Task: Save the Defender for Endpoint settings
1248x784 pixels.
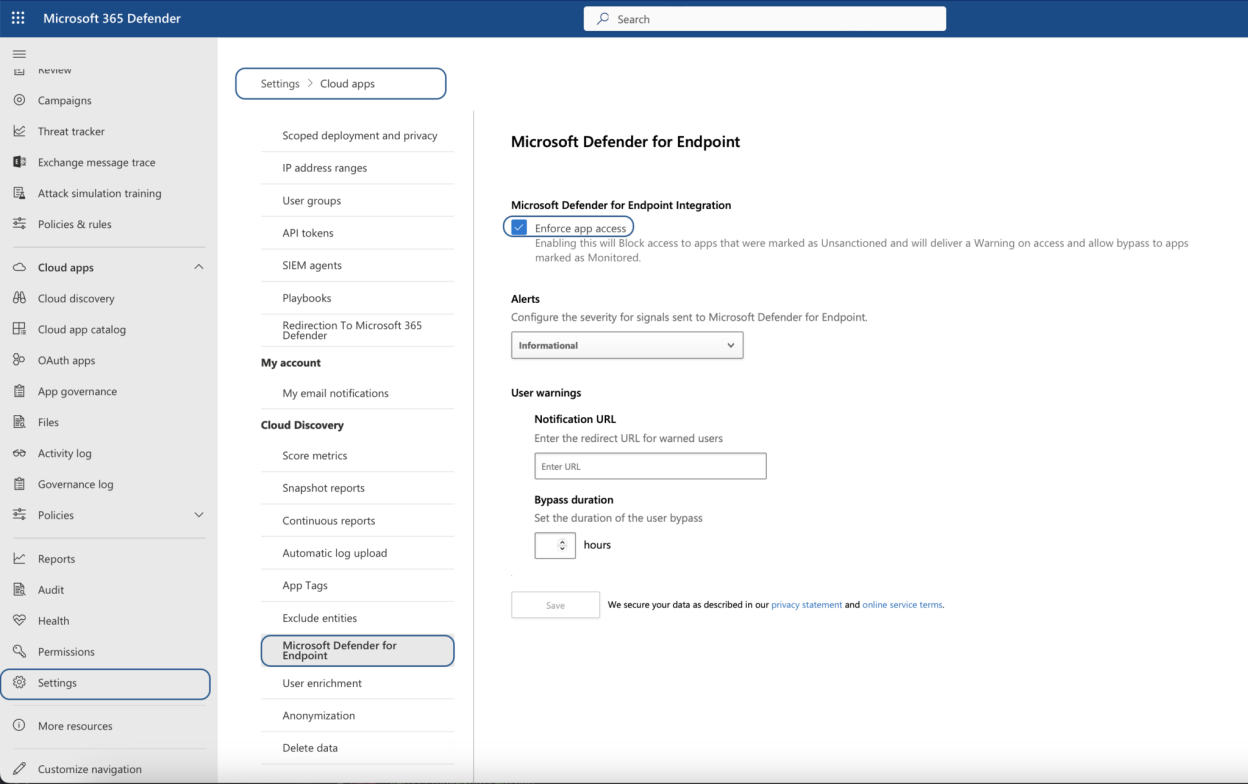Action: (555, 604)
